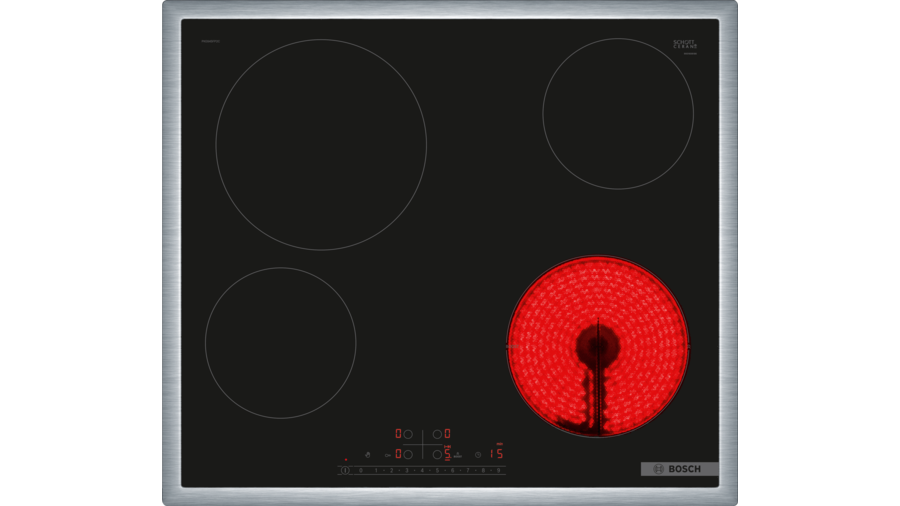Tap the hand wipe-protection lock icon
The height and width of the screenshot is (506, 900).
[x=367, y=455]
